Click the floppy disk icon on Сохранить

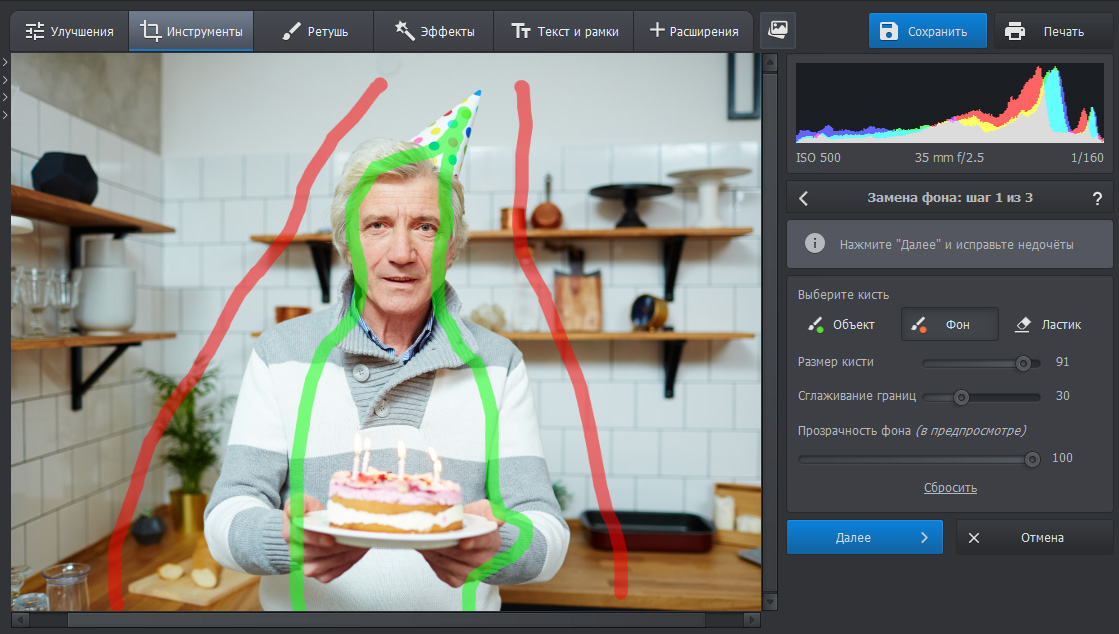point(888,31)
